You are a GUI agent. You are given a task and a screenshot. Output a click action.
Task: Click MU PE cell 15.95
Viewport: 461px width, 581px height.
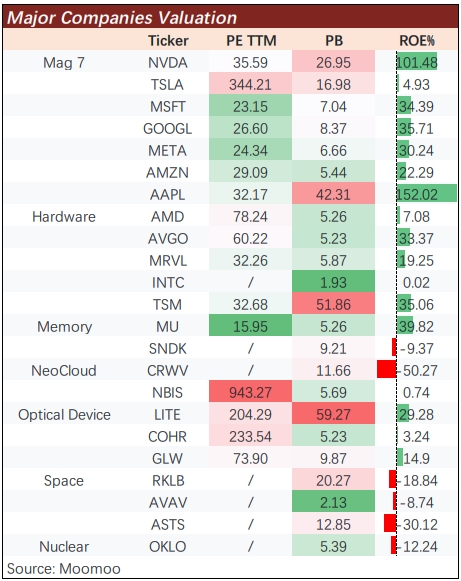coord(250,326)
